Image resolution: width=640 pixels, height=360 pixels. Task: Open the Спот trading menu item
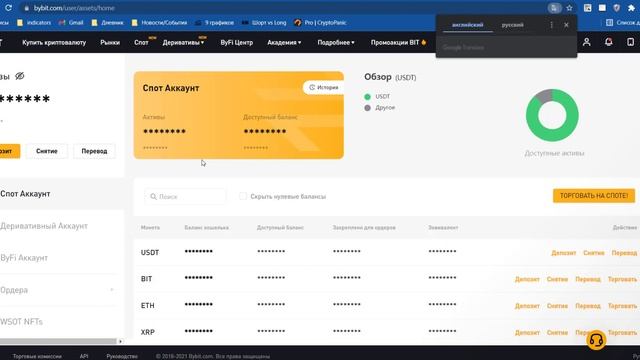click(141, 42)
